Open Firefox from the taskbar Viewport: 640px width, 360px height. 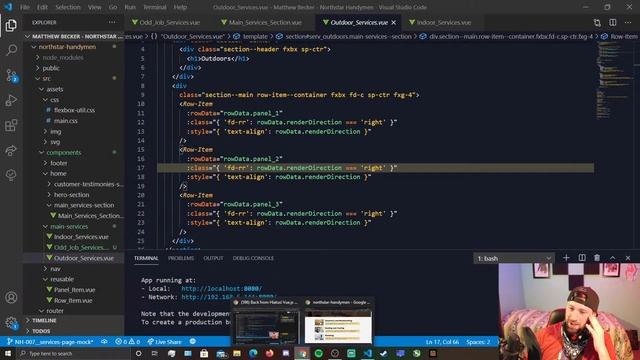click(269, 353)
